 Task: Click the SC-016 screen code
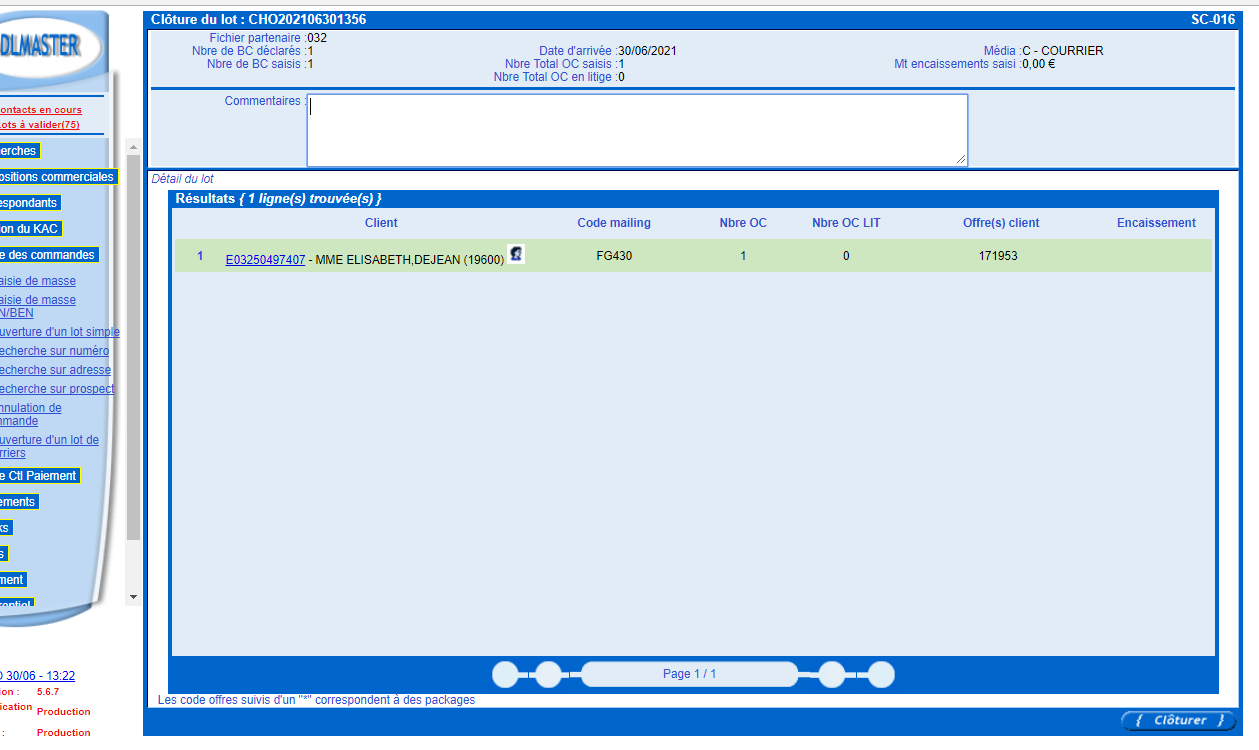[1213, 19]
